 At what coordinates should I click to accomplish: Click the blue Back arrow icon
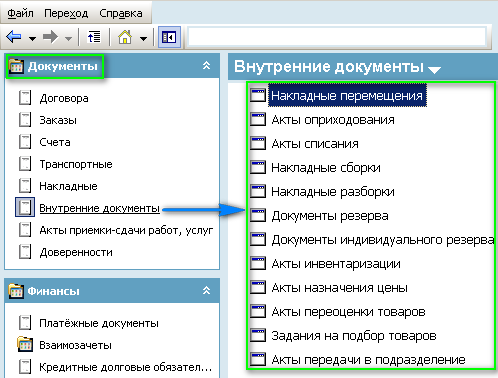pos(14,37)
